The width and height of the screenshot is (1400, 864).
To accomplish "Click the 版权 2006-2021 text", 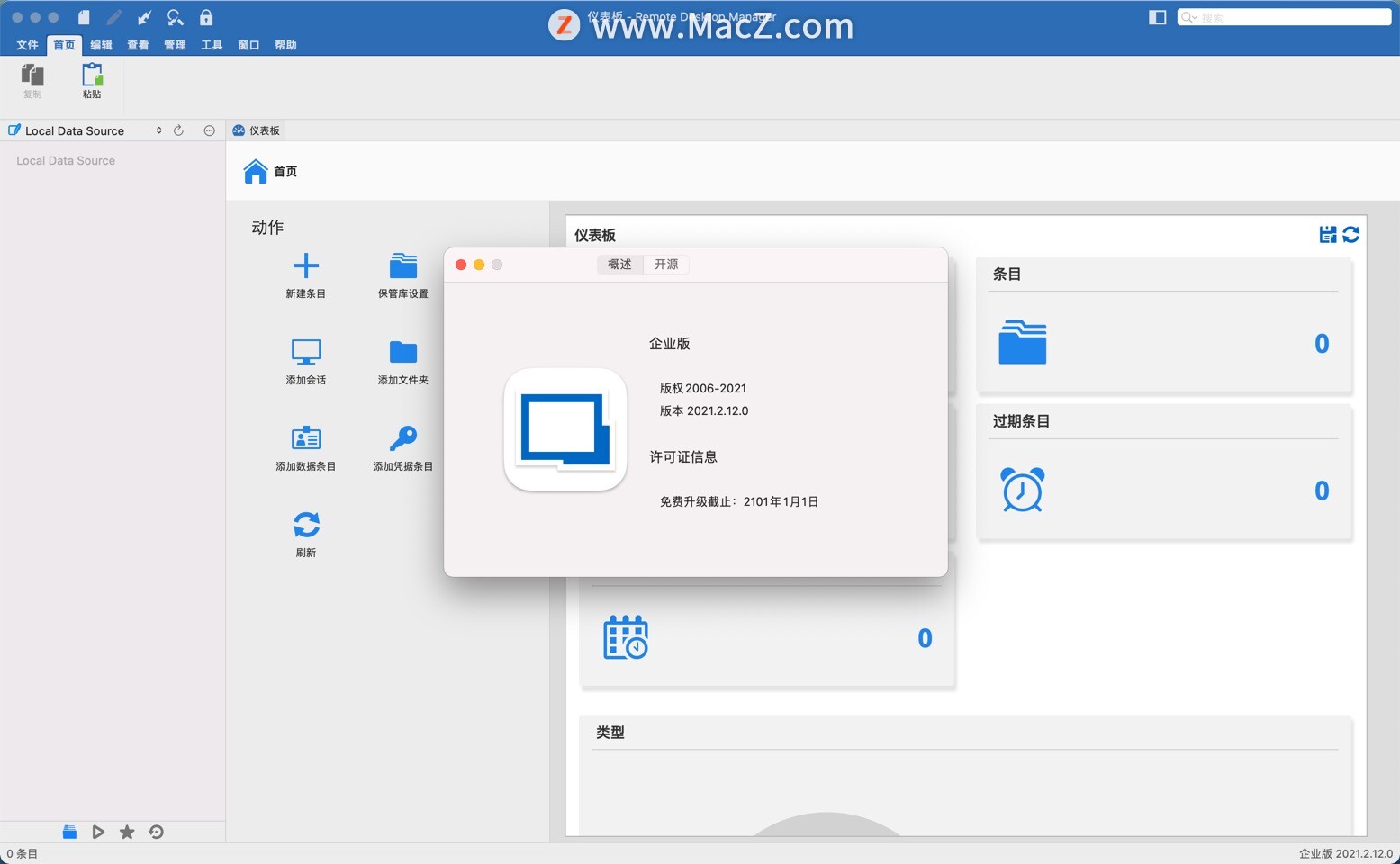I will [x=703, y=388].
